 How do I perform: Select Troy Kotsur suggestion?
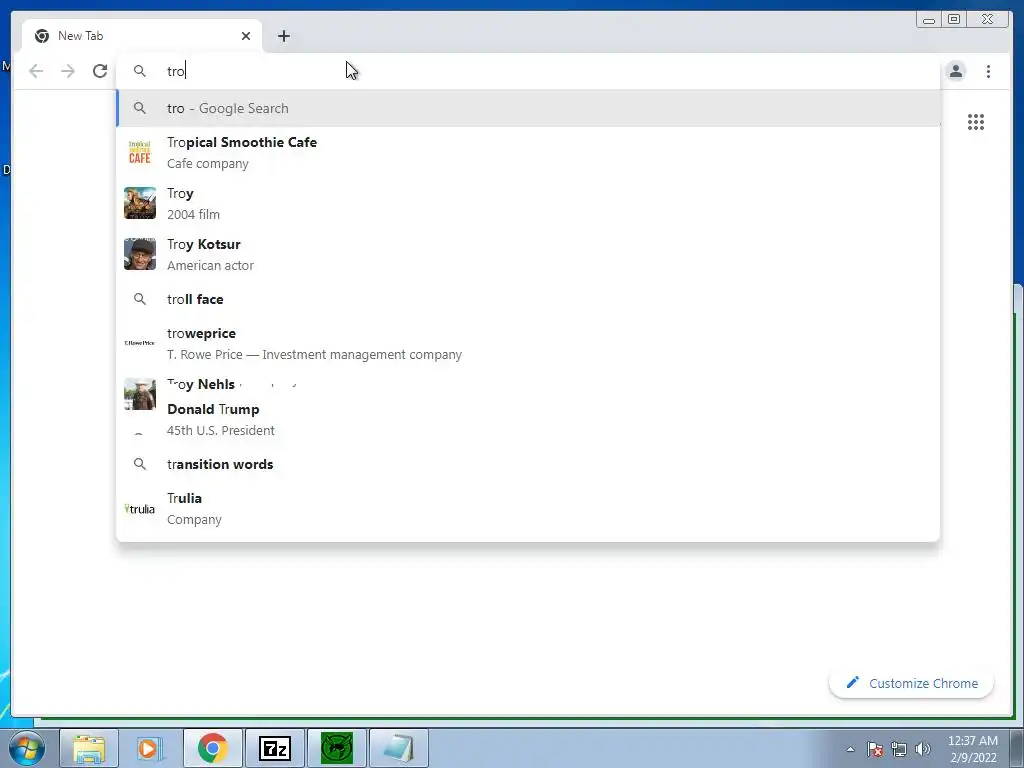(528, 255)
